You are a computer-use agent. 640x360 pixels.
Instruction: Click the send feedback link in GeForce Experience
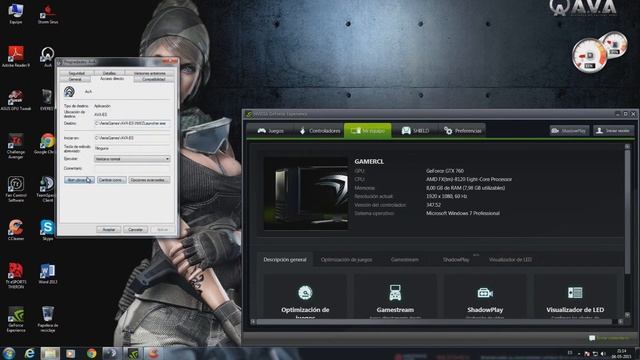[x=609, y=338]
